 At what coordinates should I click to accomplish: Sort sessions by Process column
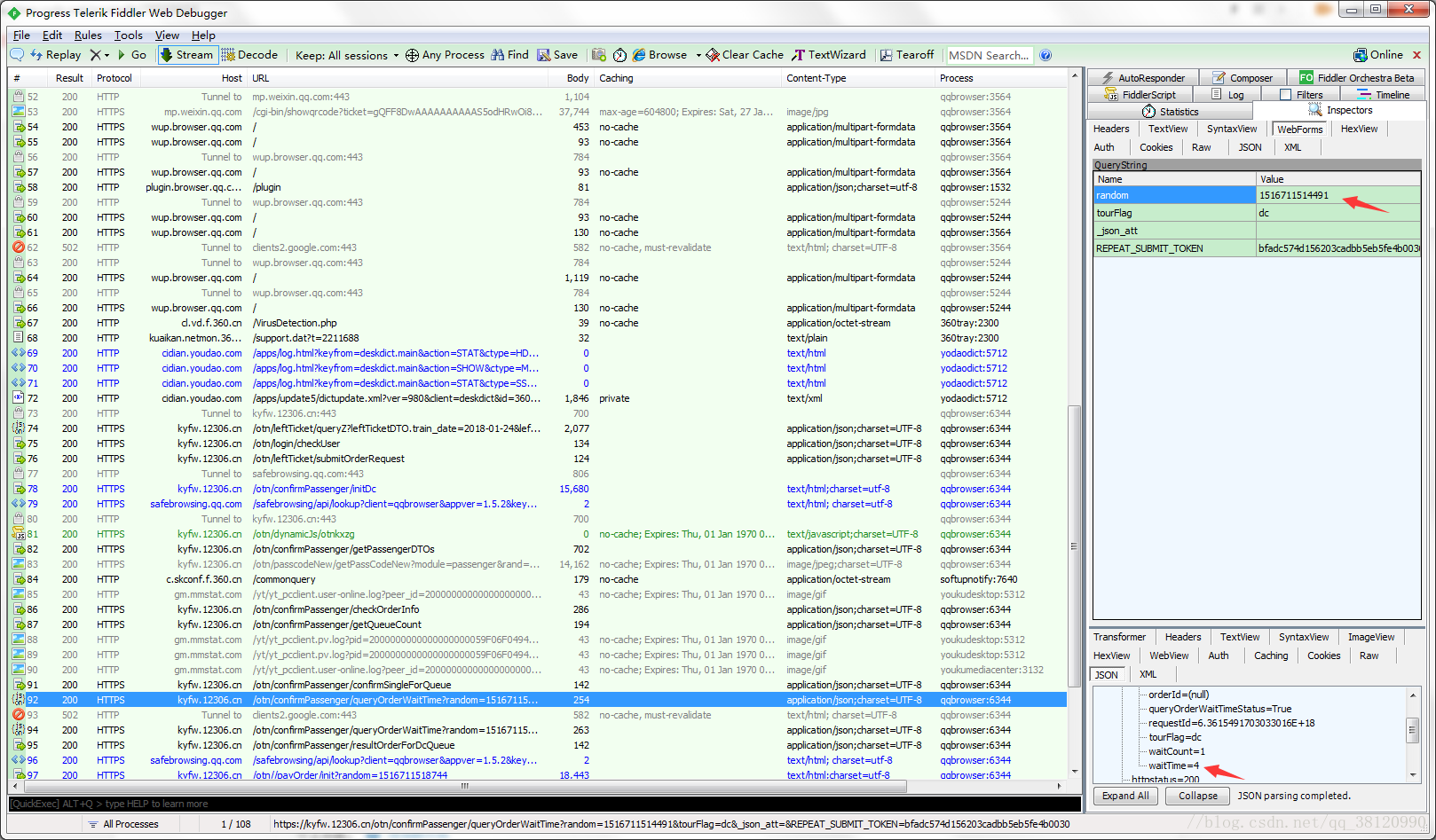999,78
